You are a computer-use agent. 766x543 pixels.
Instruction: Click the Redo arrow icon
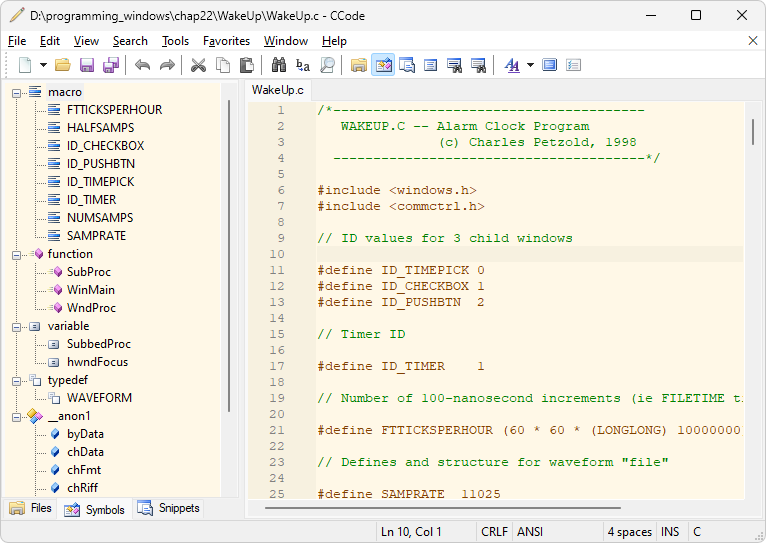tap(167, 65)
